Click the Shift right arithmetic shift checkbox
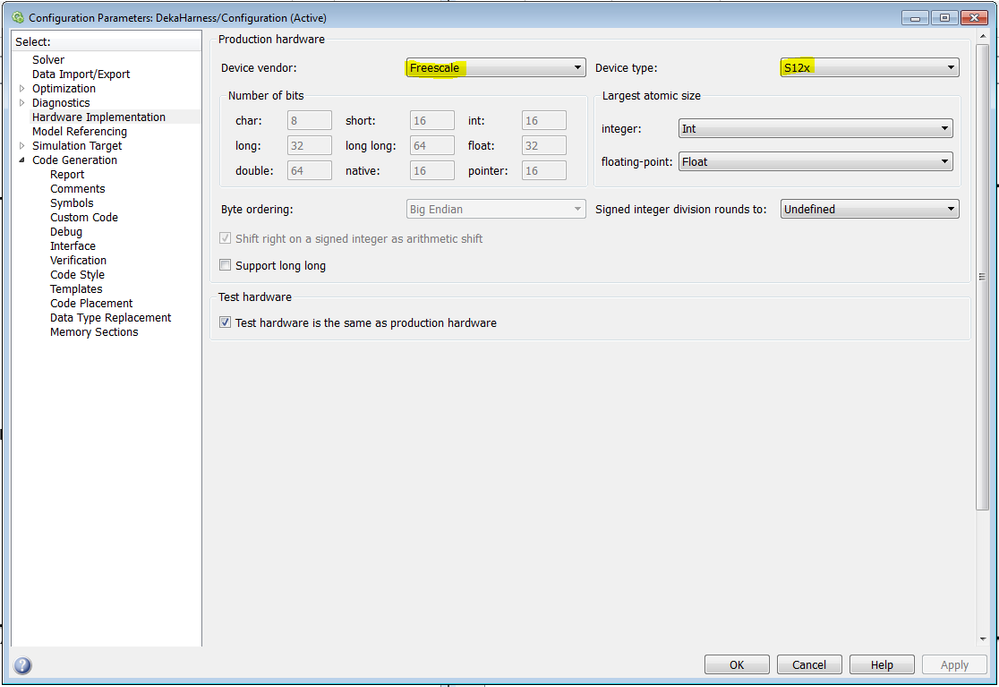 click(x=225, y=238)
